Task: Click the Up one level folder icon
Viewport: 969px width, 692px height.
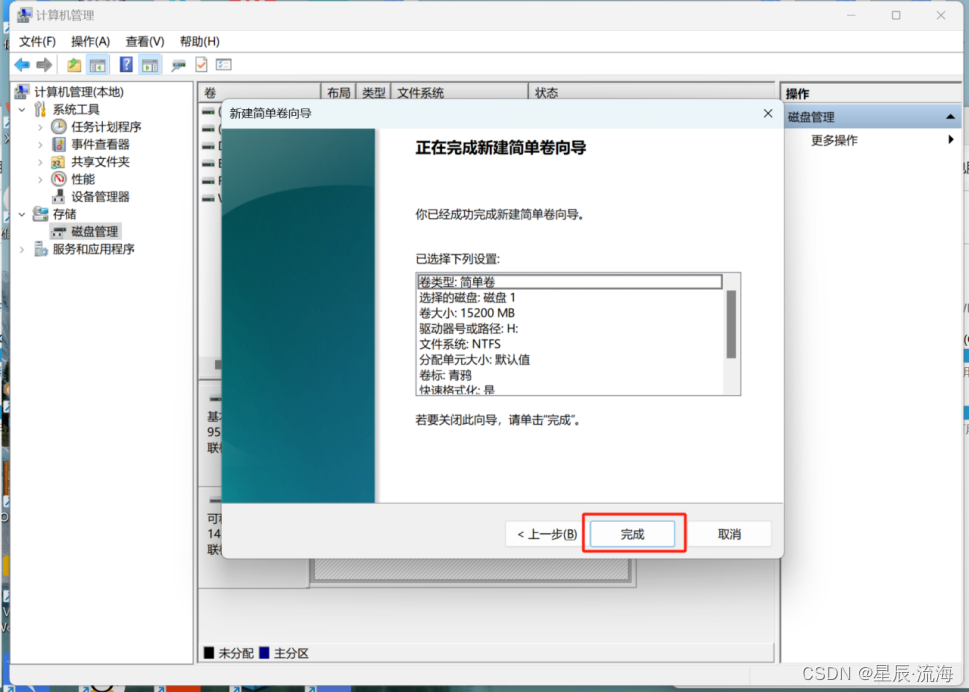Action: click(x=74, y=64)
